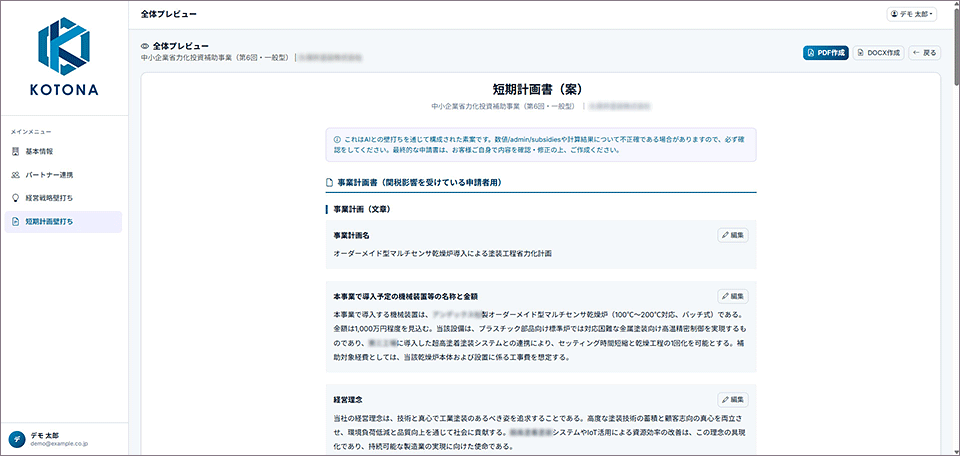Viewport: 960px width, 456px height.
Task: Click the eye icon beside 全体プレビュー
Action: coord(145,46)
